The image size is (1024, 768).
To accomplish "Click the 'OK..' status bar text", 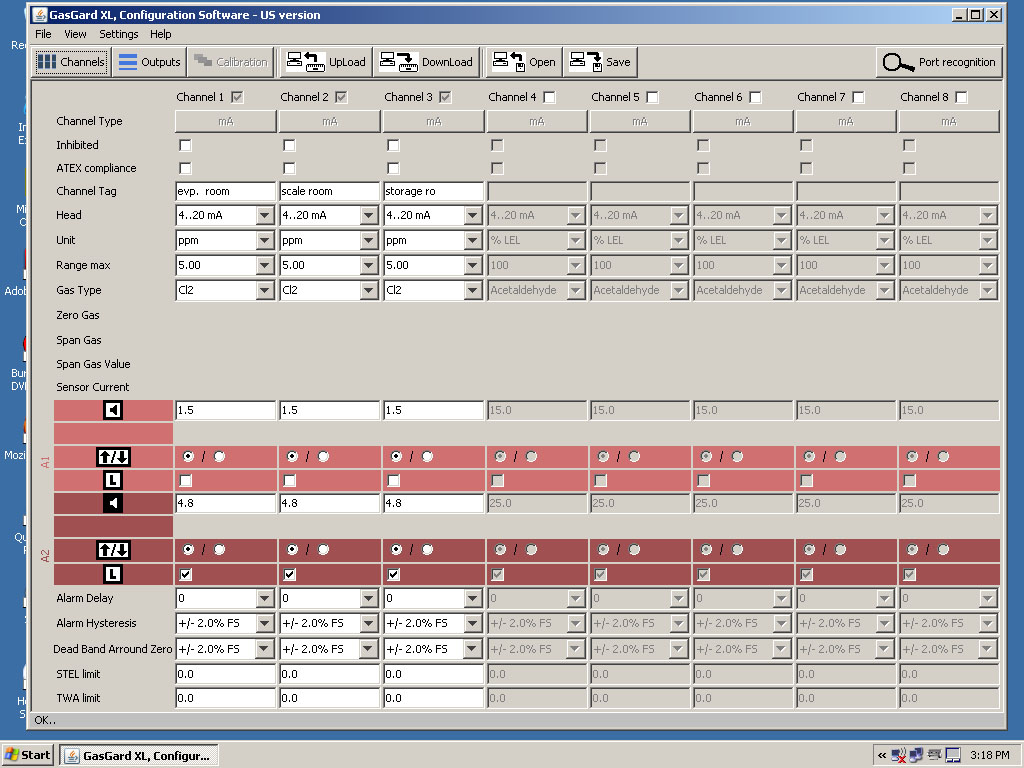I will point(45,720).
